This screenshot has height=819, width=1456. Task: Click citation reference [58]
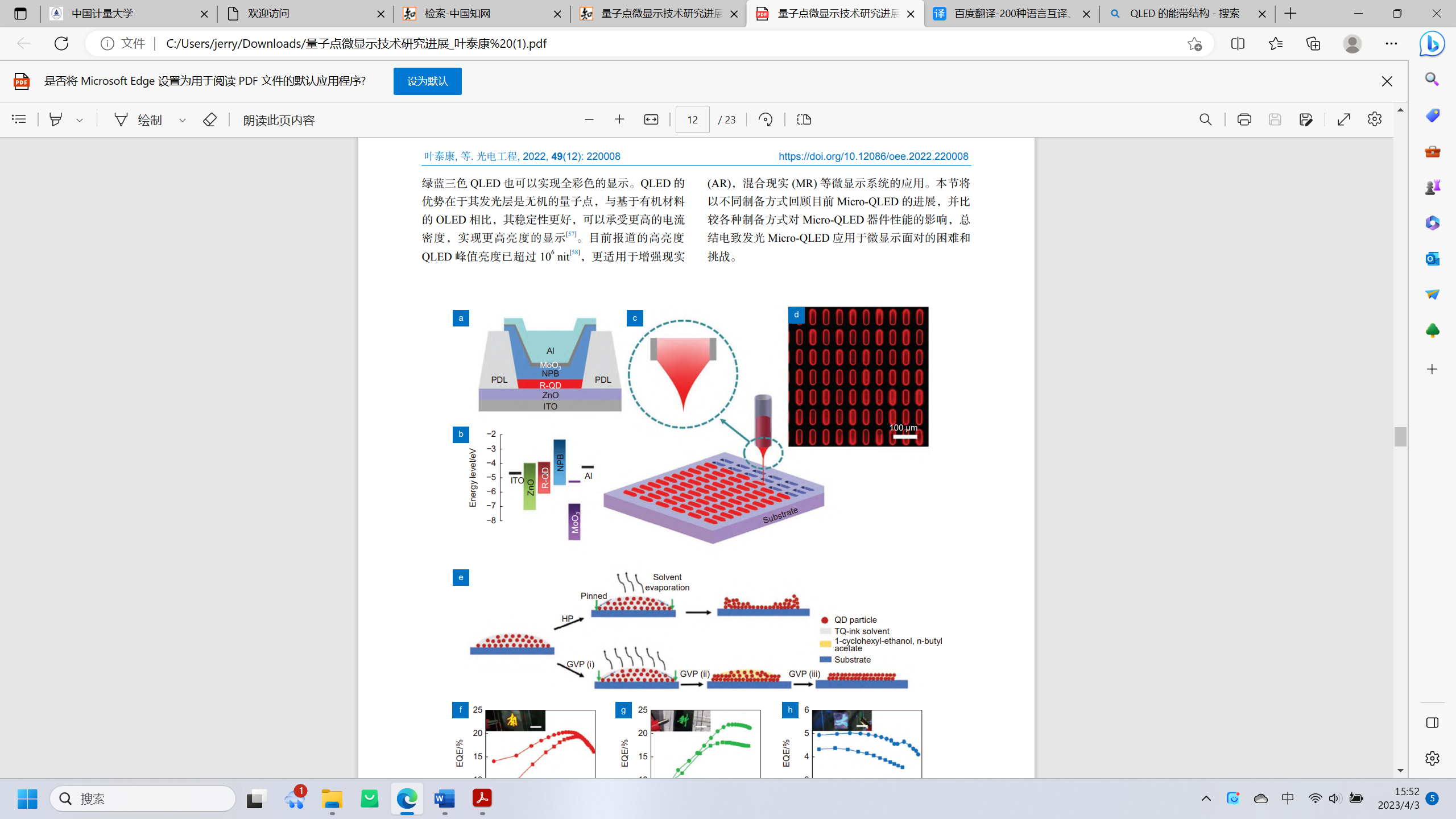(x=574, y=253)
